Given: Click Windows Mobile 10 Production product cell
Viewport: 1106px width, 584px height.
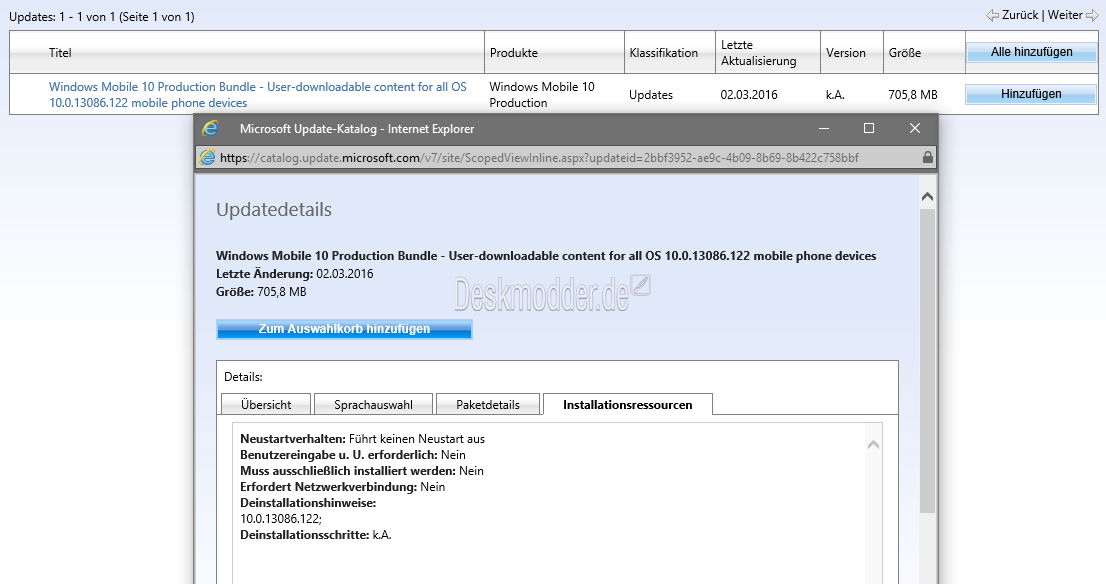Looking at the screenshot, I should (542, 95).
